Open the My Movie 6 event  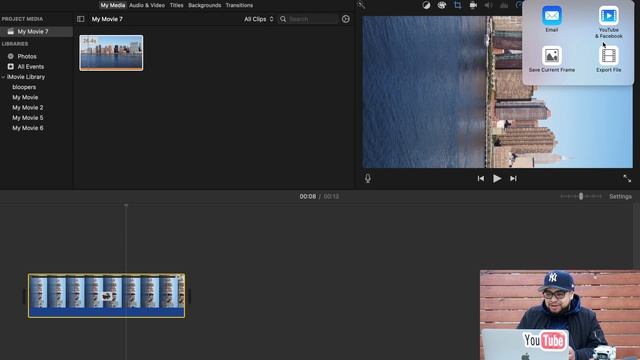[x=27, y=128]
